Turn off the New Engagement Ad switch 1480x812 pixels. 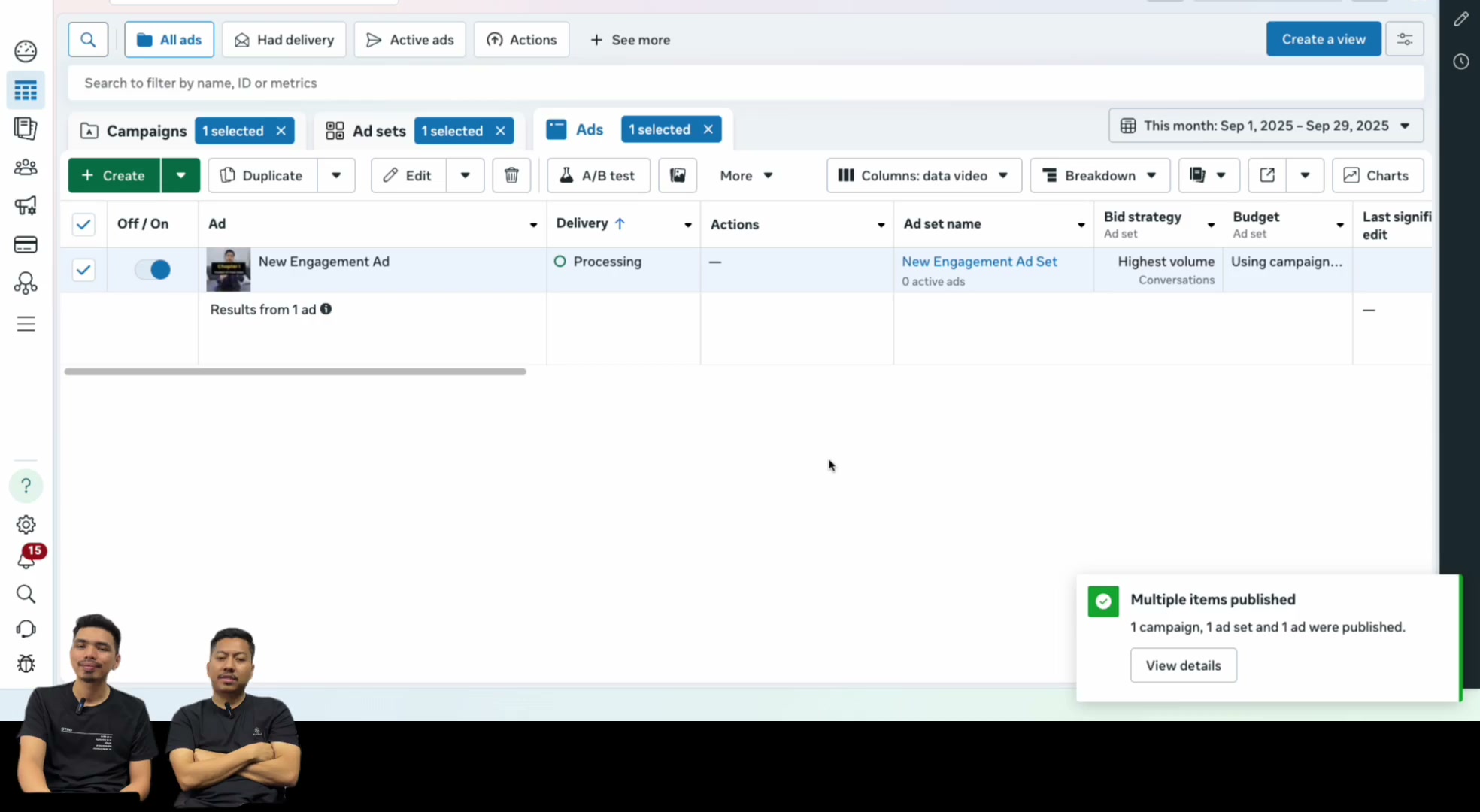coord(153,270)
